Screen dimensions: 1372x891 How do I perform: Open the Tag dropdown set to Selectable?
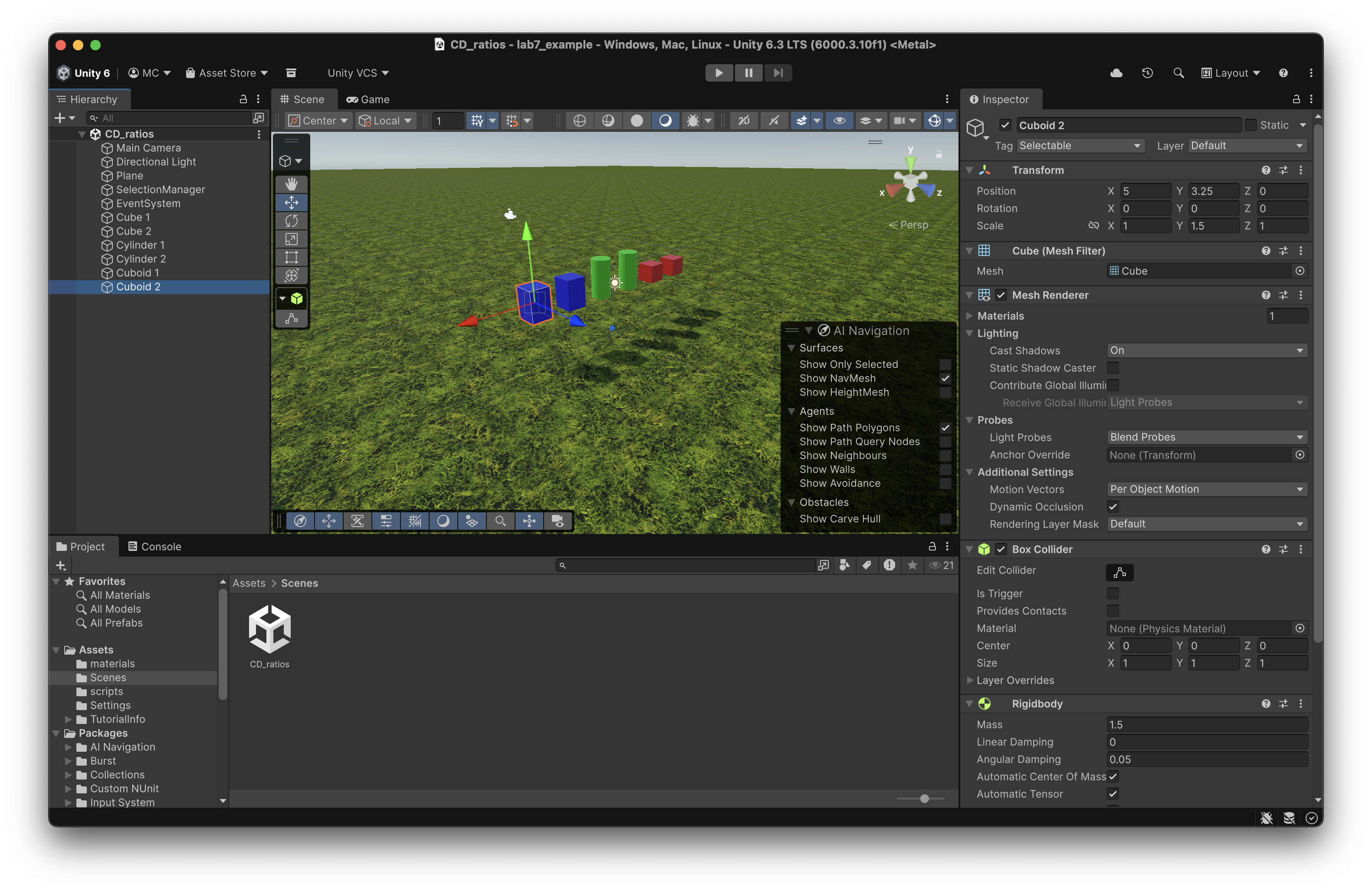pos(1080,145)
